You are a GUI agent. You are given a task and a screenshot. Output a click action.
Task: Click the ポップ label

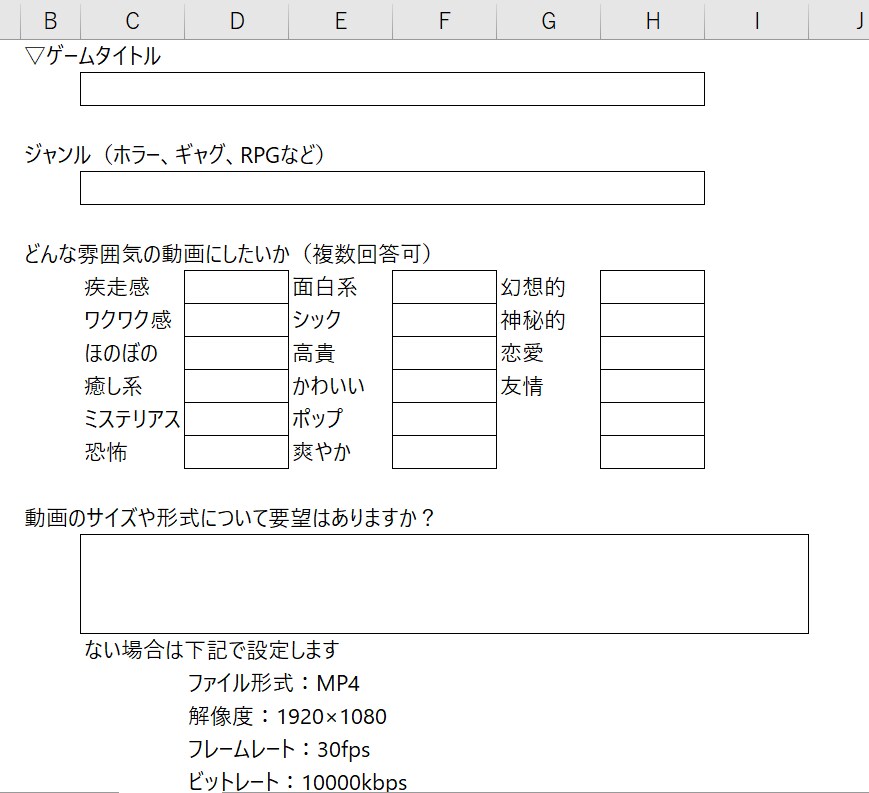(x=318, y=419)
